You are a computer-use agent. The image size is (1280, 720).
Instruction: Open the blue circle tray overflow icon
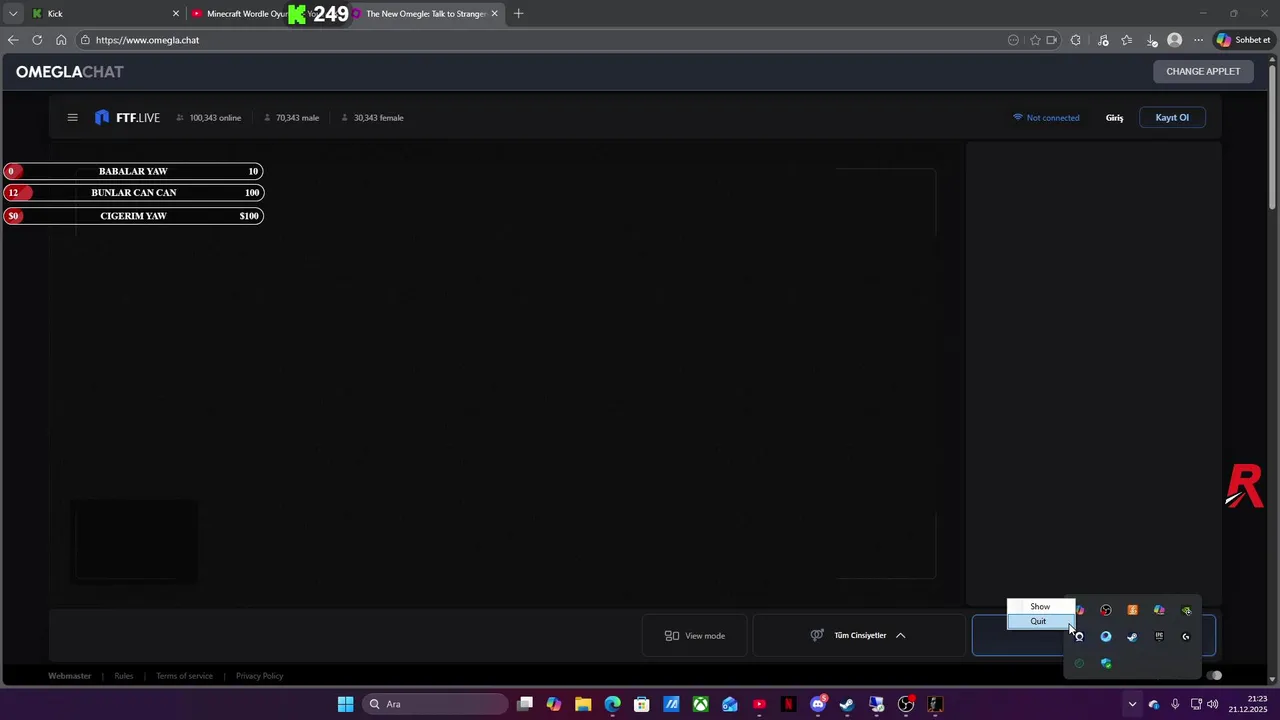[1106, 636]
